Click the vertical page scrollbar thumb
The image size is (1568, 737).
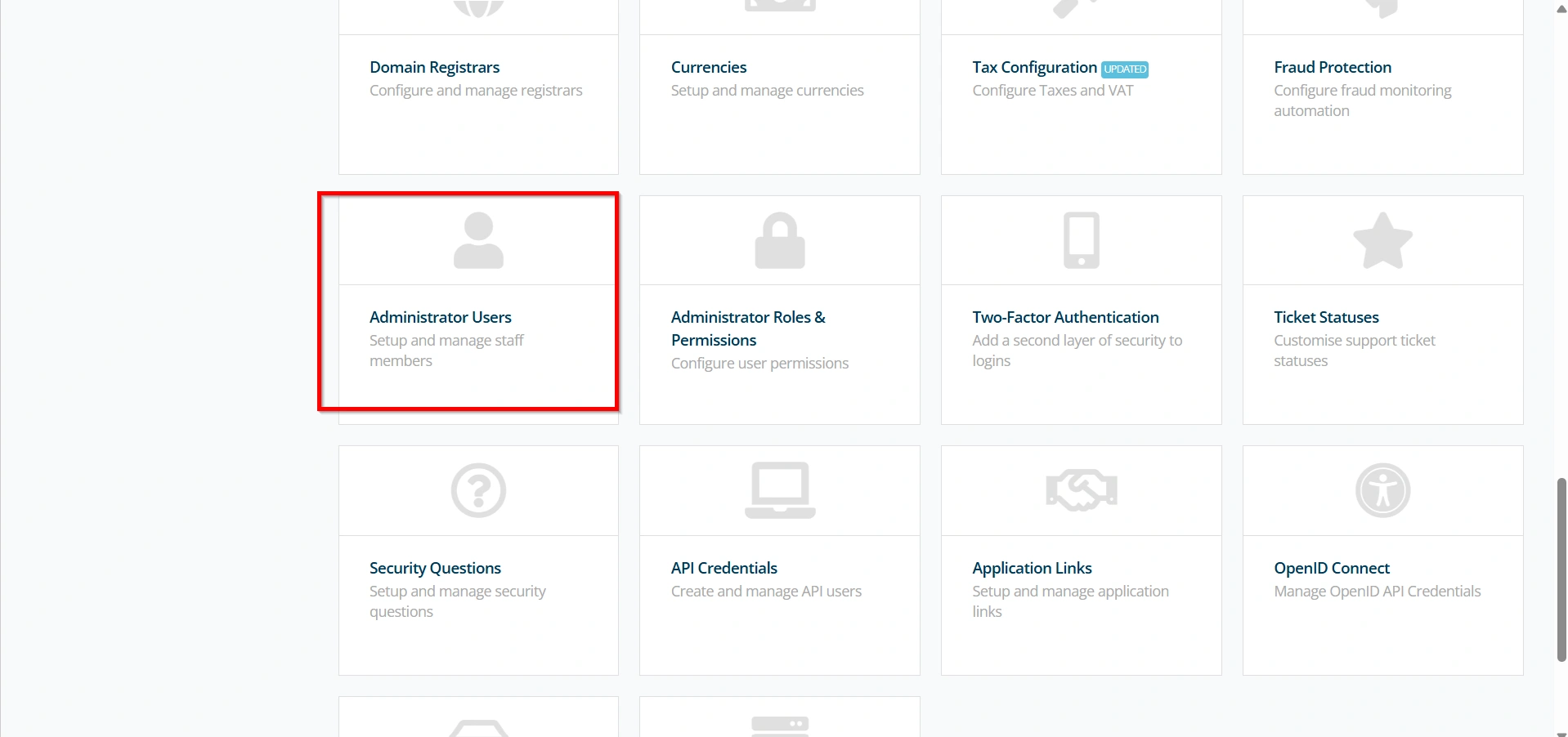[1561, 569]
